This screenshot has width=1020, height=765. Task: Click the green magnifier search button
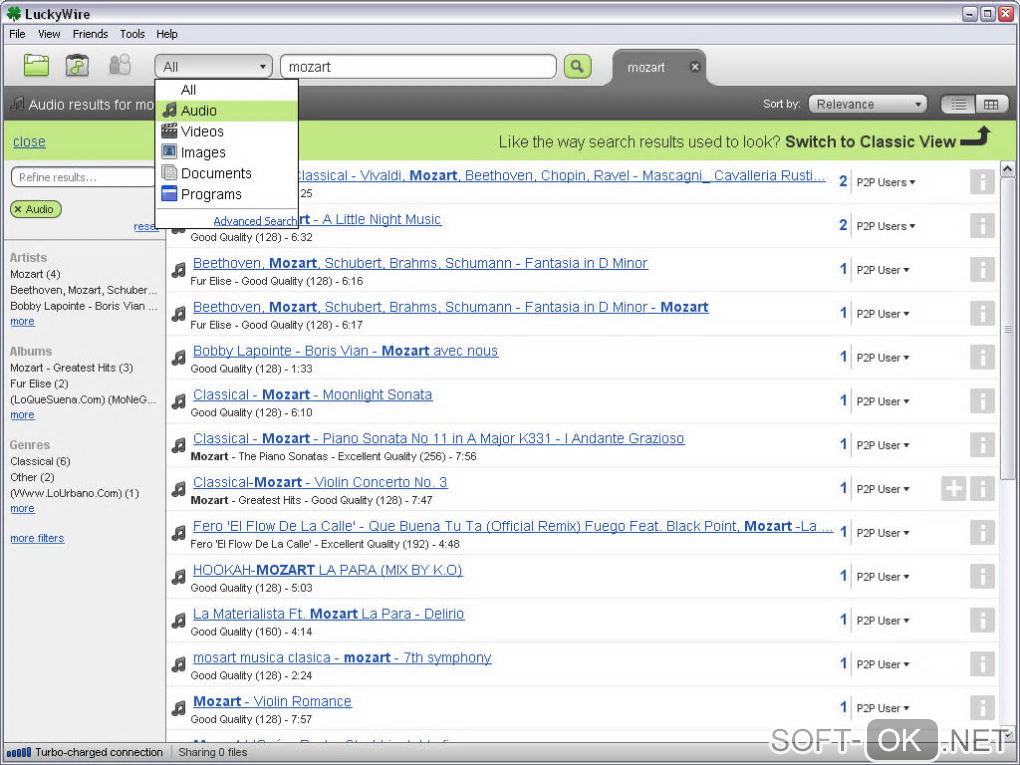[577, 66]
